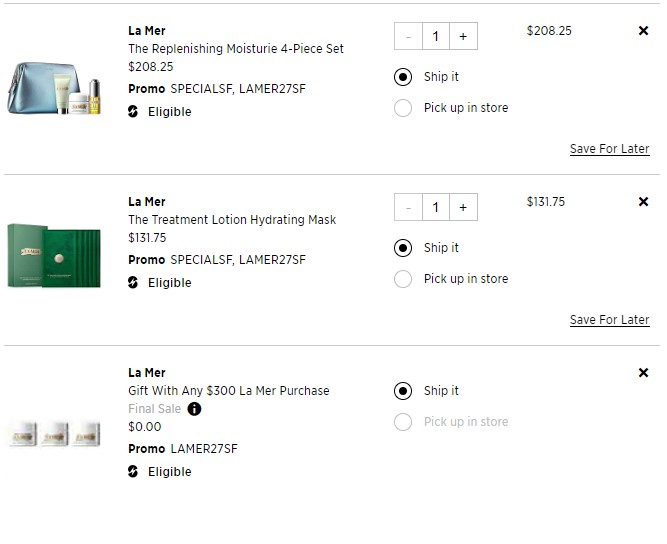Decrease quantity of Replenishing Moisture Set

408,36
